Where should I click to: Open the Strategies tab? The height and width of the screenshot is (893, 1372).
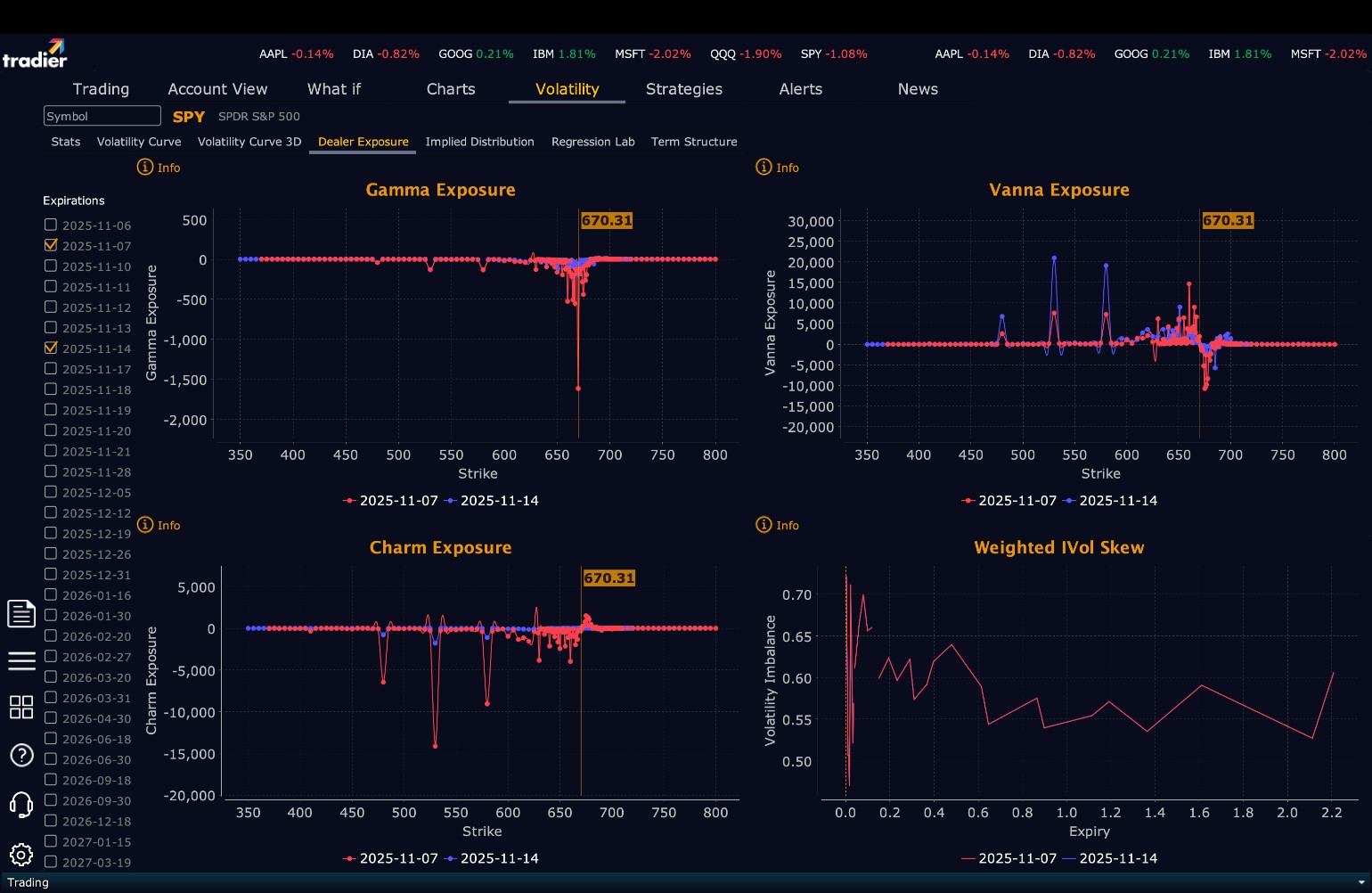click(x=684, y=89)
